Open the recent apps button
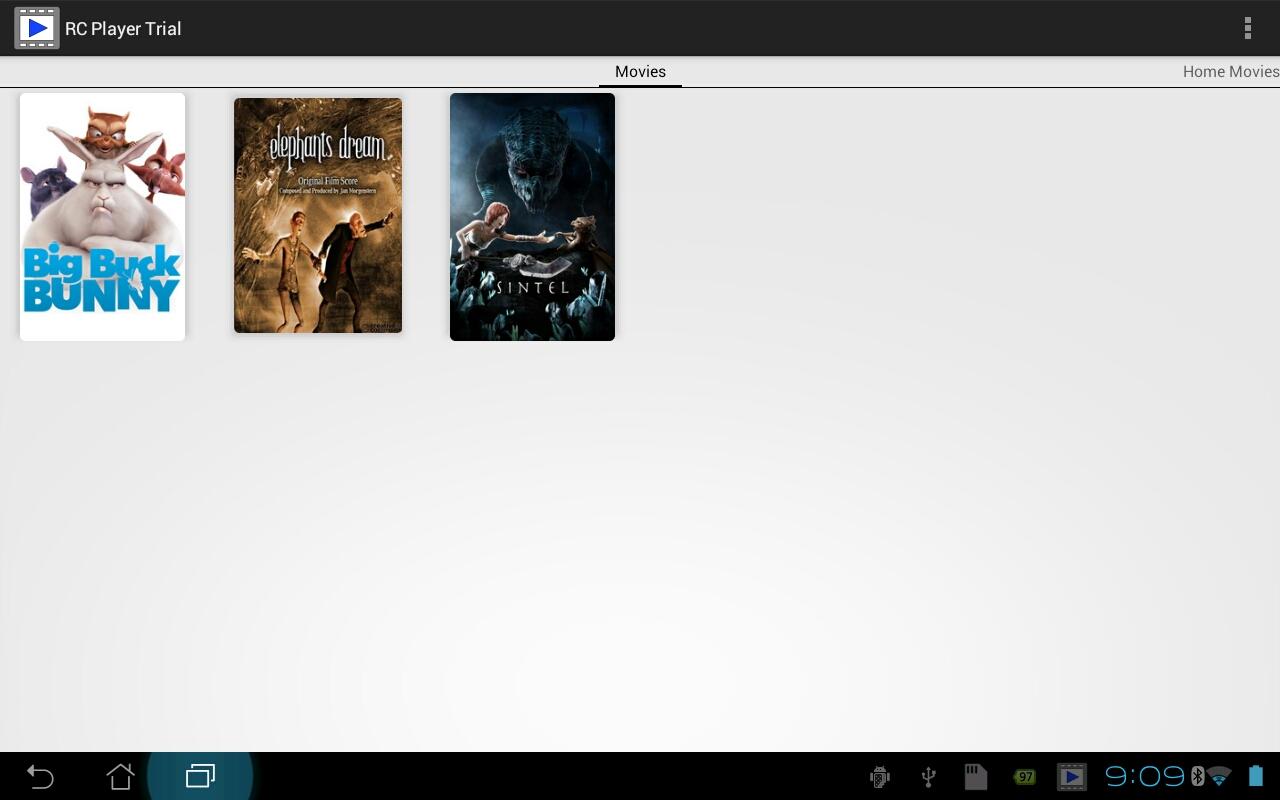The image size is (1280, 800). click(x=200, y=776)
